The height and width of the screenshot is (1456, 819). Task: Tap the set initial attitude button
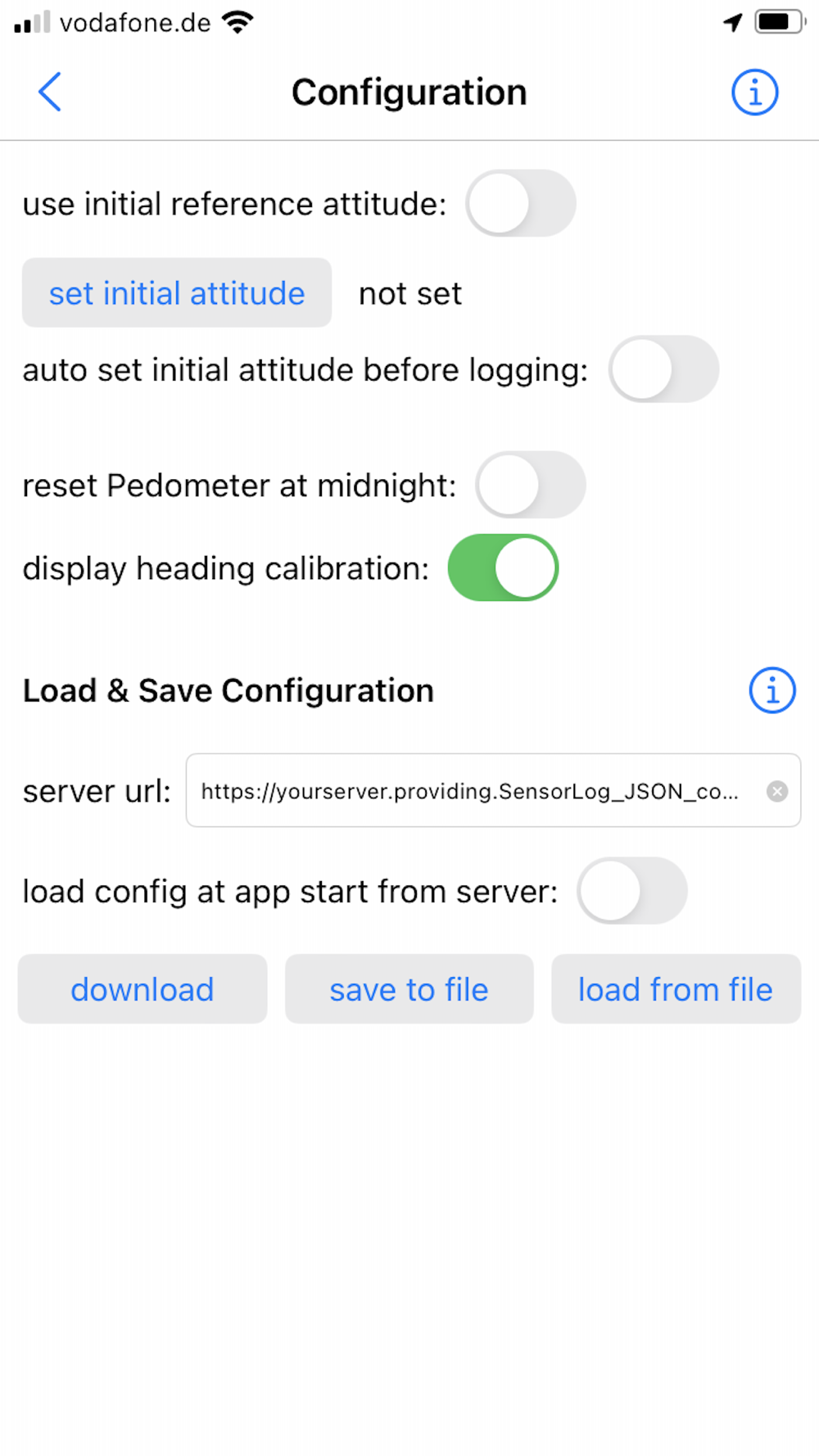click(x=177, y=293)
